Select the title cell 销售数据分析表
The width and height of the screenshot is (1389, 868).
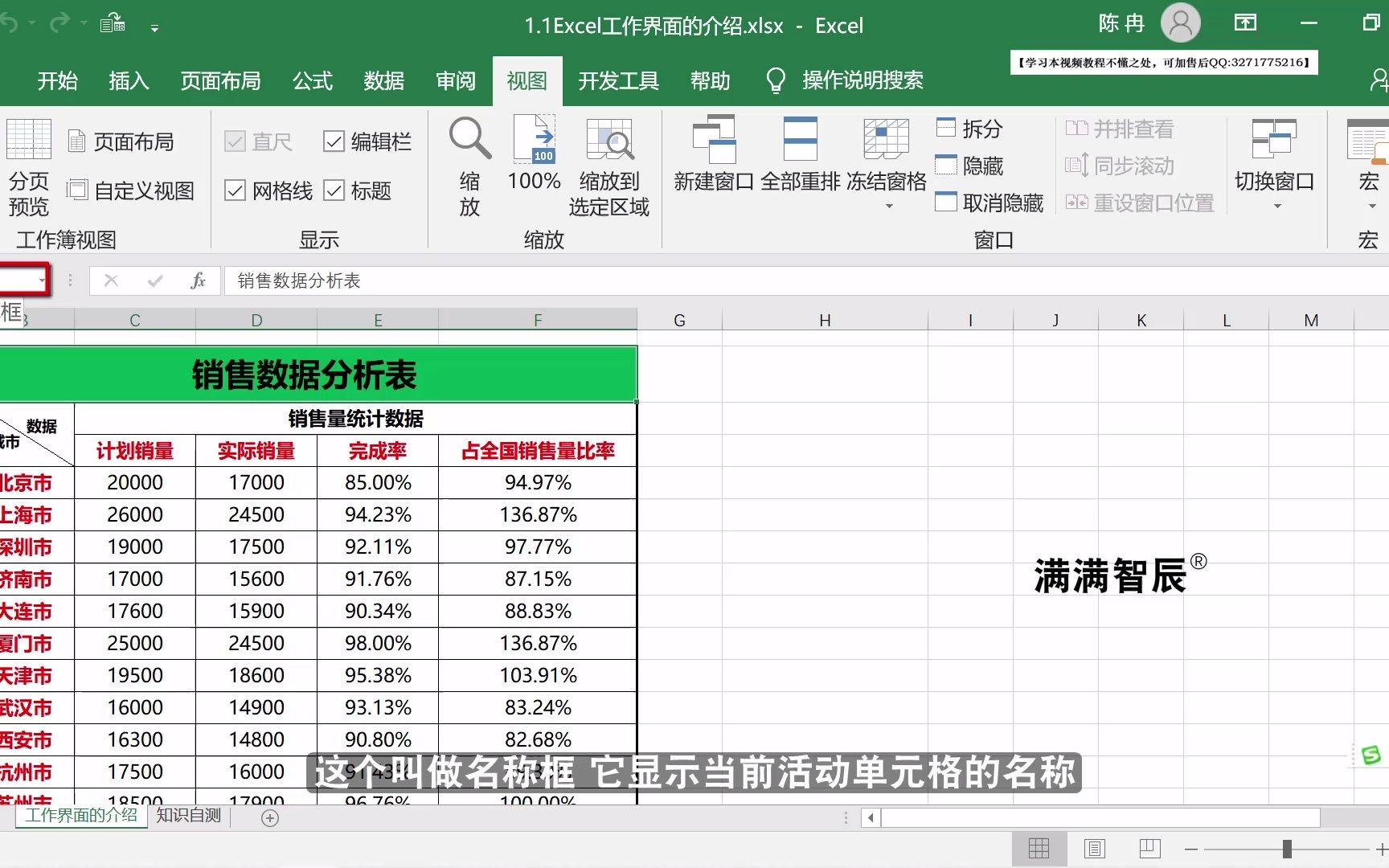pos(318,375)
